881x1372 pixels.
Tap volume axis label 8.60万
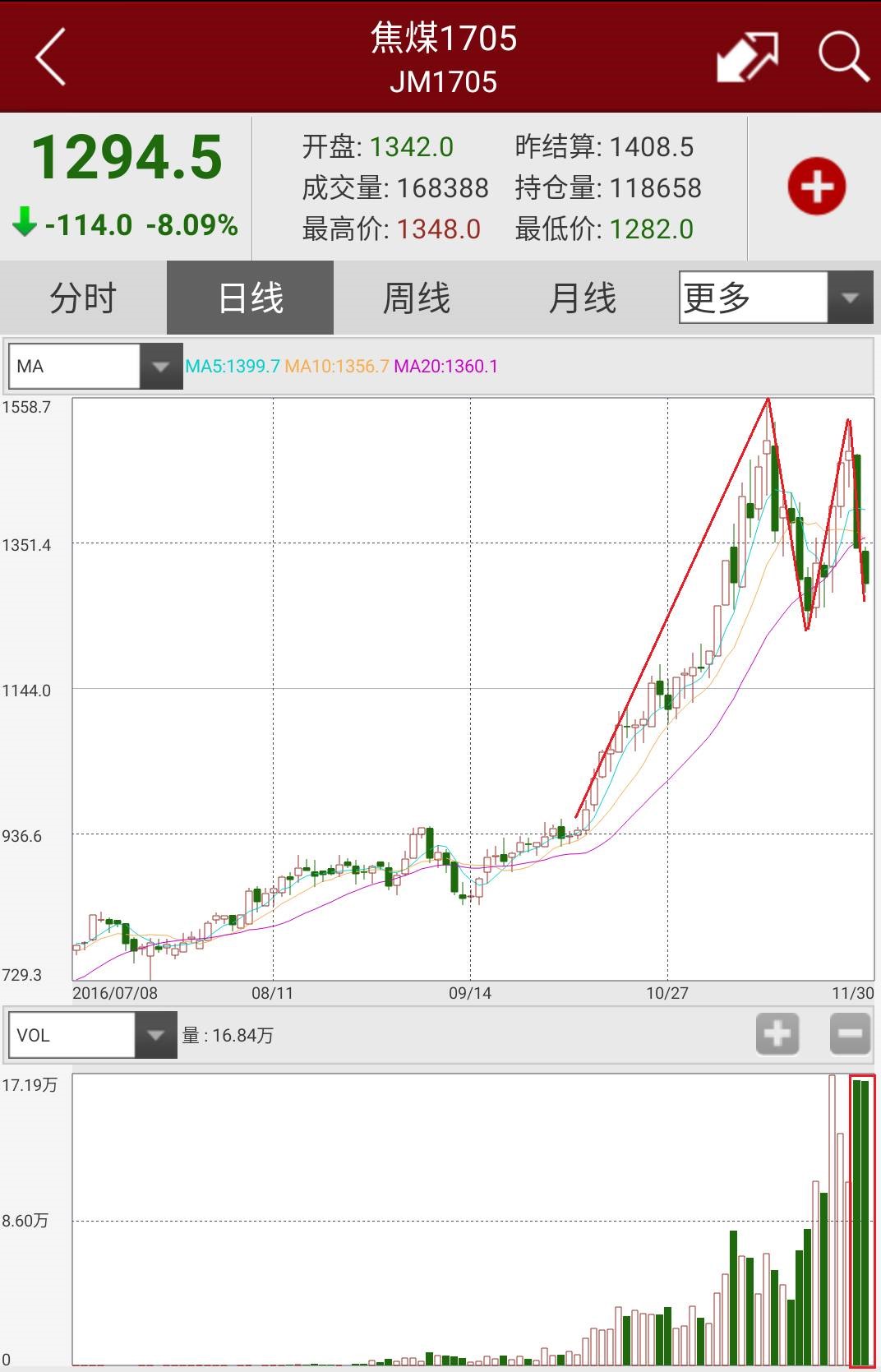(25, 1221)
